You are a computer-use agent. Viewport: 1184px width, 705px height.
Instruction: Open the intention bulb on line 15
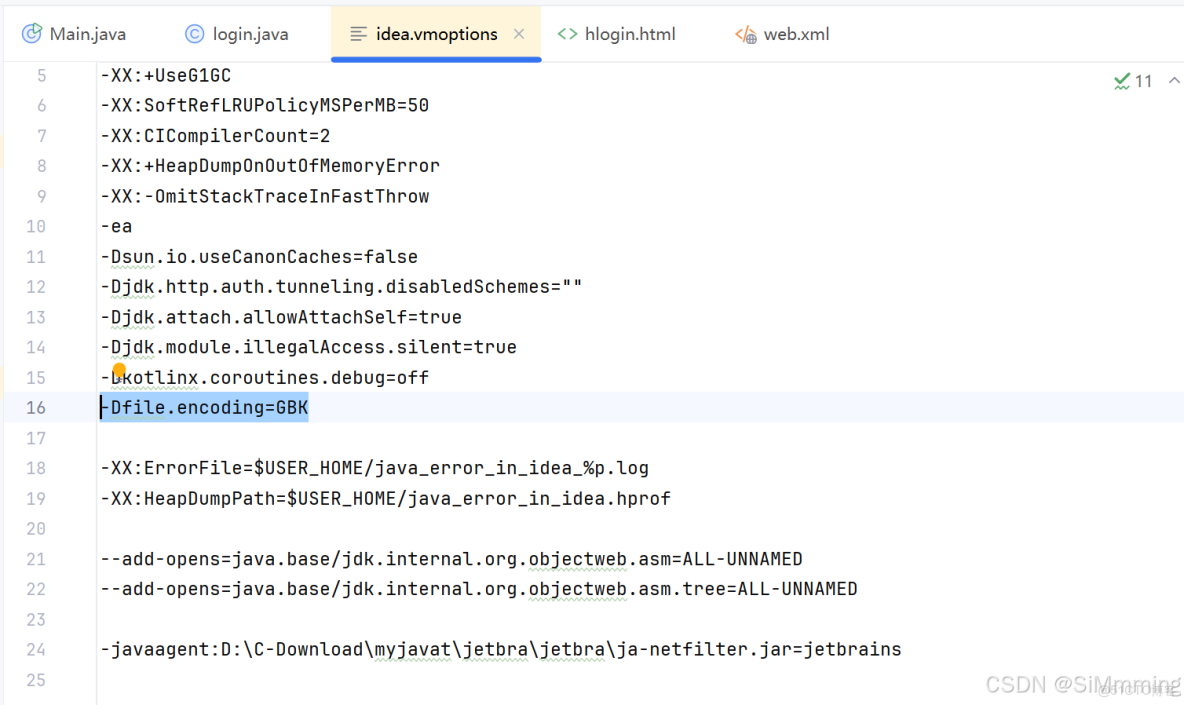pyautogui.click(x=119, y=371)
